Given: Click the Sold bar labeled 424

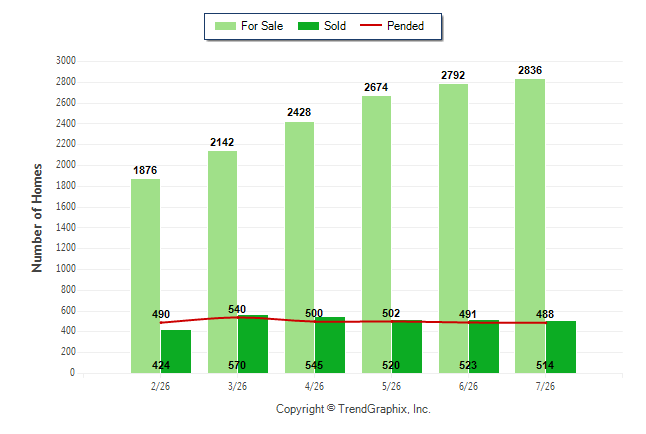Looking at the screenshot, I should click(176, 352).
